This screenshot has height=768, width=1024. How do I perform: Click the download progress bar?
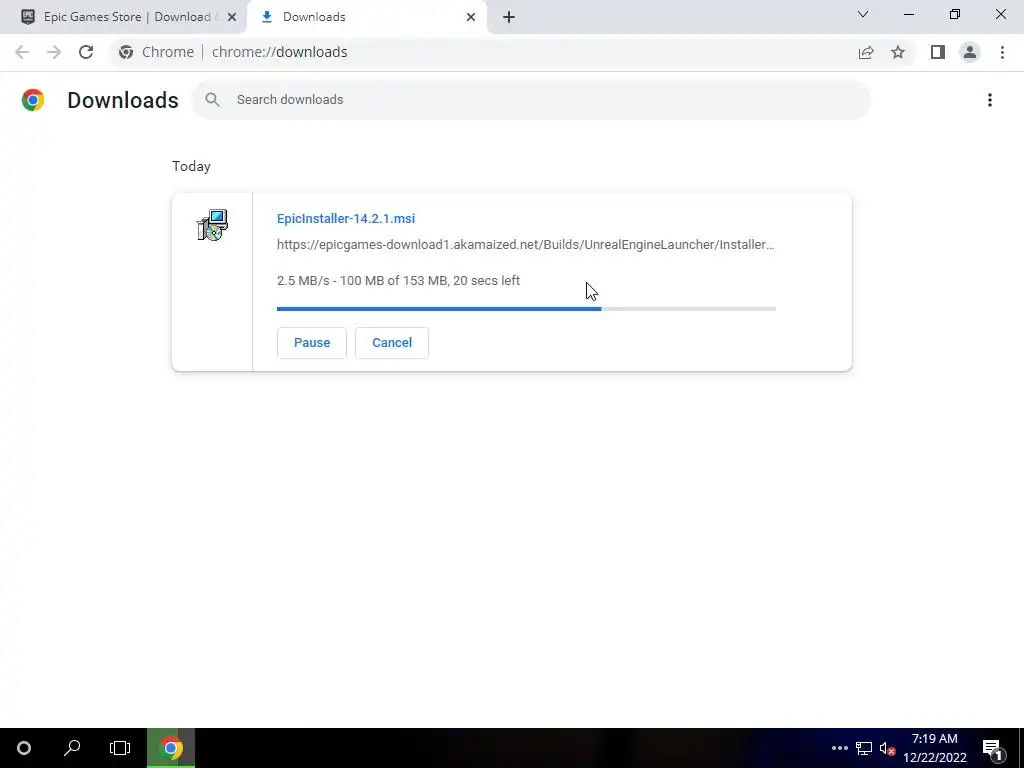coord(526,309)
